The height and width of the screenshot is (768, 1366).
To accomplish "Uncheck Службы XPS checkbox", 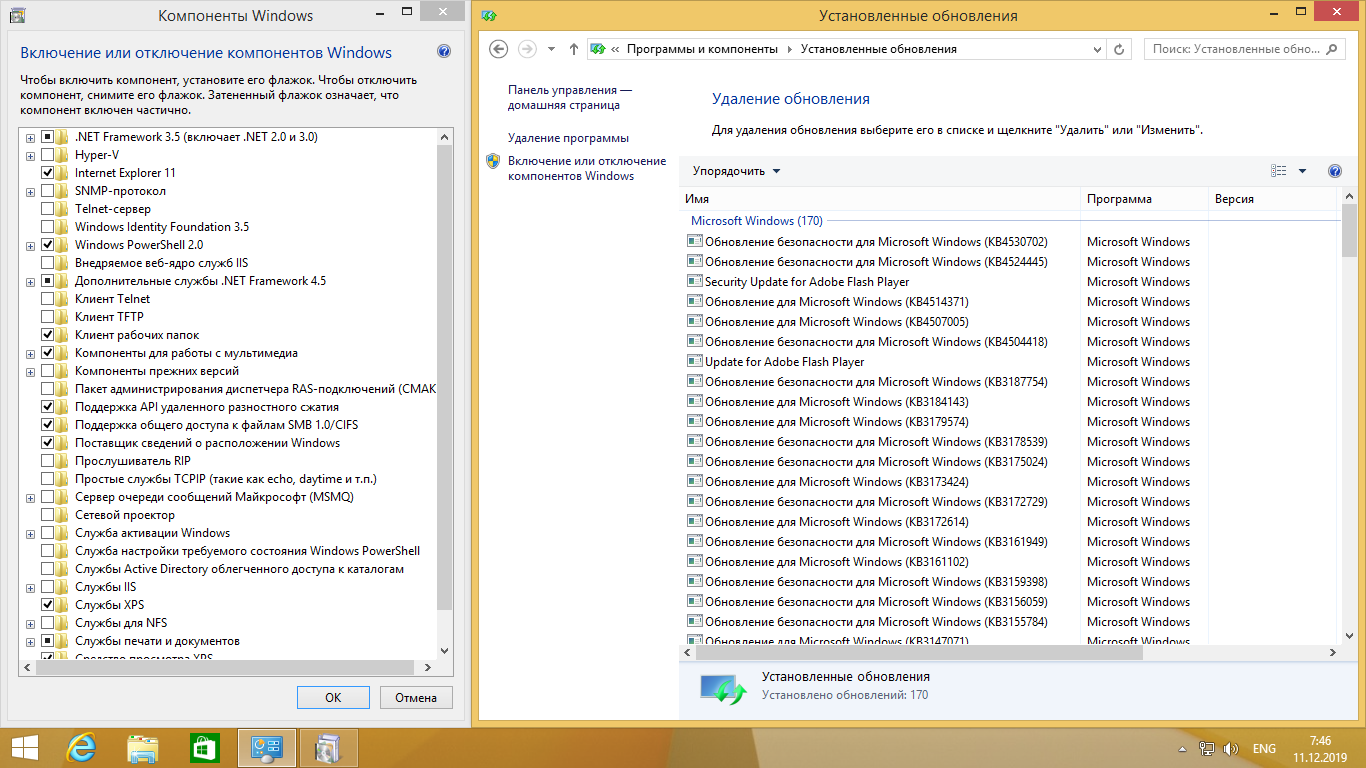I will 47,605.
